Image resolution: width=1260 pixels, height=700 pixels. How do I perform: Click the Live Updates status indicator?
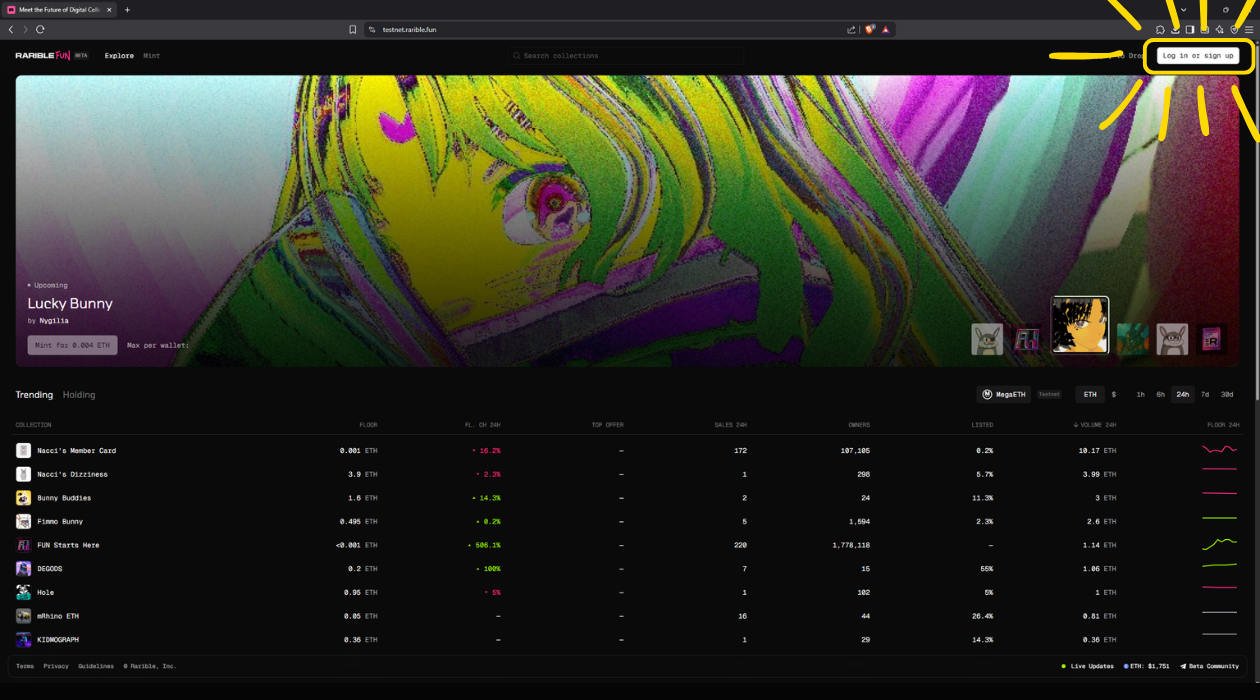(1087, 666)
